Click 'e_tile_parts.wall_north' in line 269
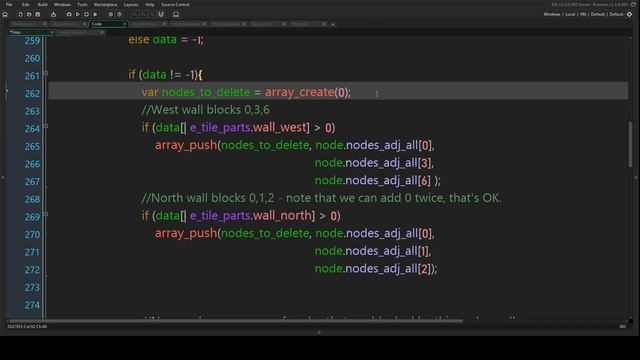640x360 pixels. [252, 216]
